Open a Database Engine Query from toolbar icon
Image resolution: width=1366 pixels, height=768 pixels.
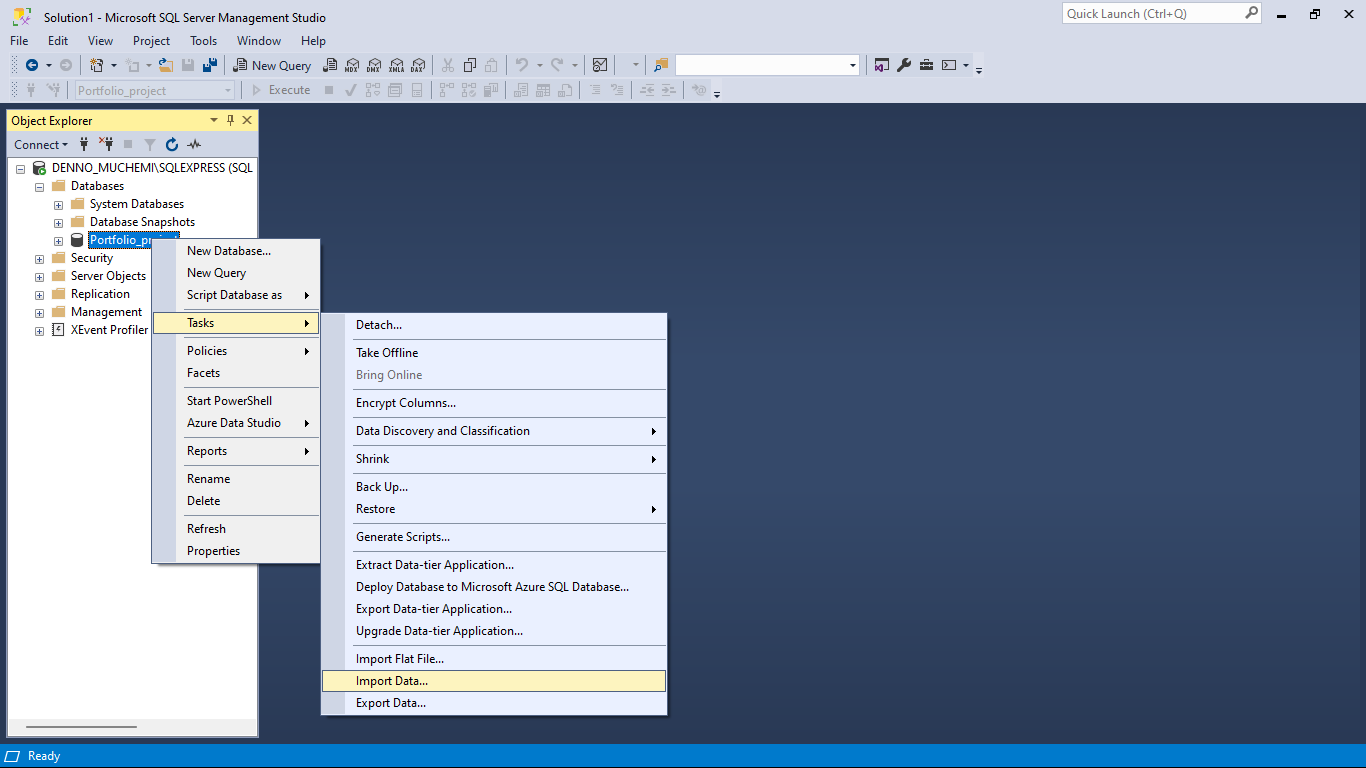pyautogui.click(x=329, y=65)
